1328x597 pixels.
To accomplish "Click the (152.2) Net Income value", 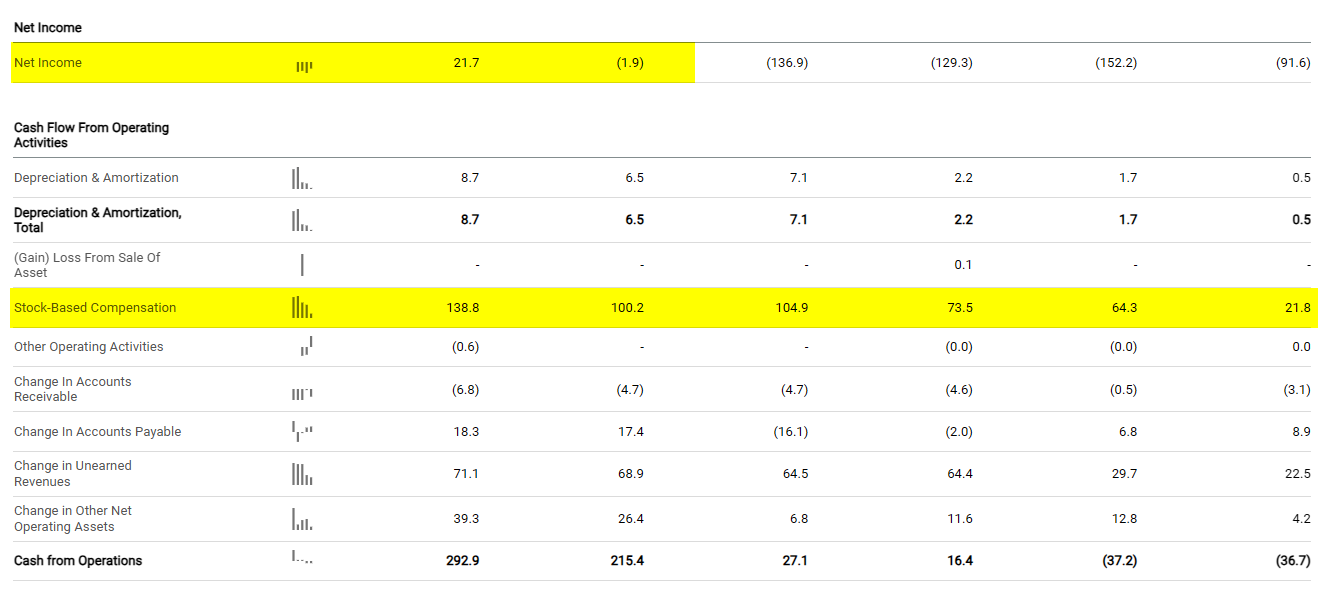I will point(1115,63).
